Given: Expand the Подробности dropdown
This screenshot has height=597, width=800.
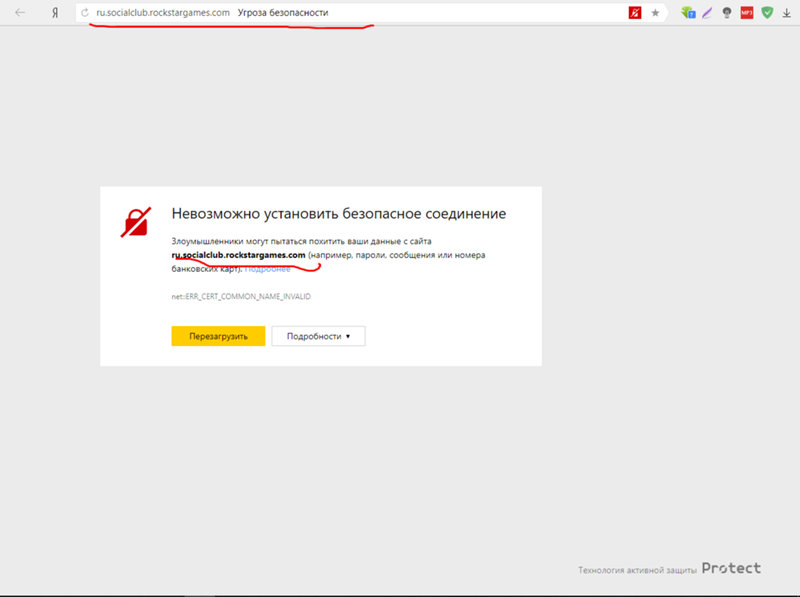Looking at the screenshot, I should 318,336.
